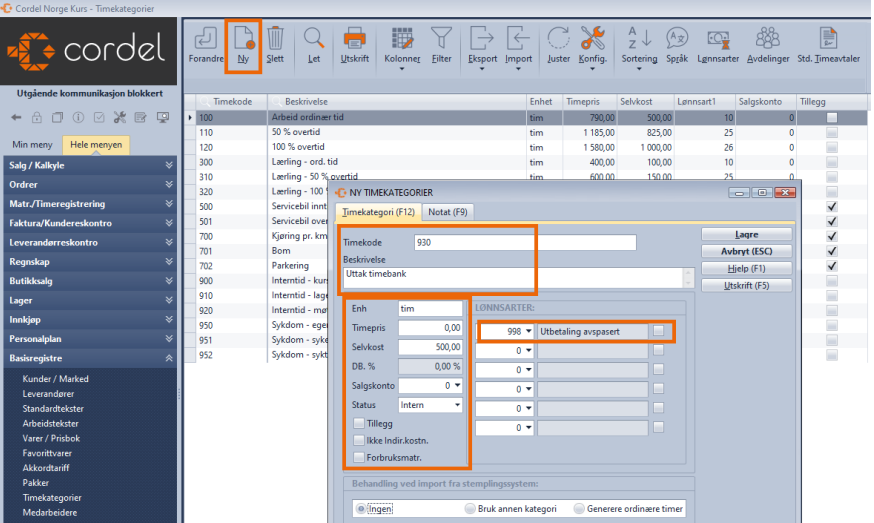This screenshot has height=523, width=874.
Task: Click the copy windows icon in sidebar
Action: click(57, 118)
